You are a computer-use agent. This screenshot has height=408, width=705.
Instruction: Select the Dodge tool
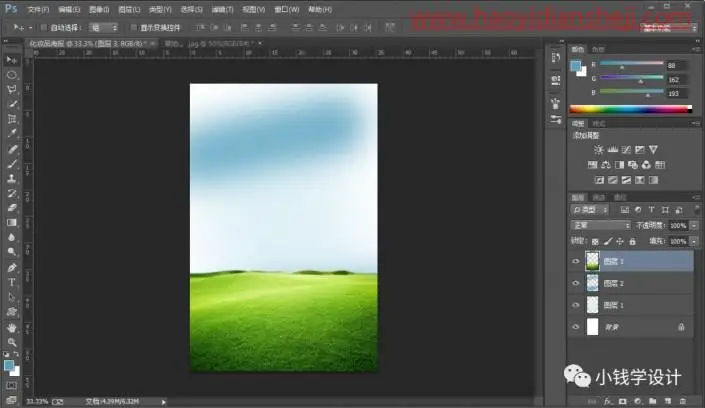(x=12, y=252)
